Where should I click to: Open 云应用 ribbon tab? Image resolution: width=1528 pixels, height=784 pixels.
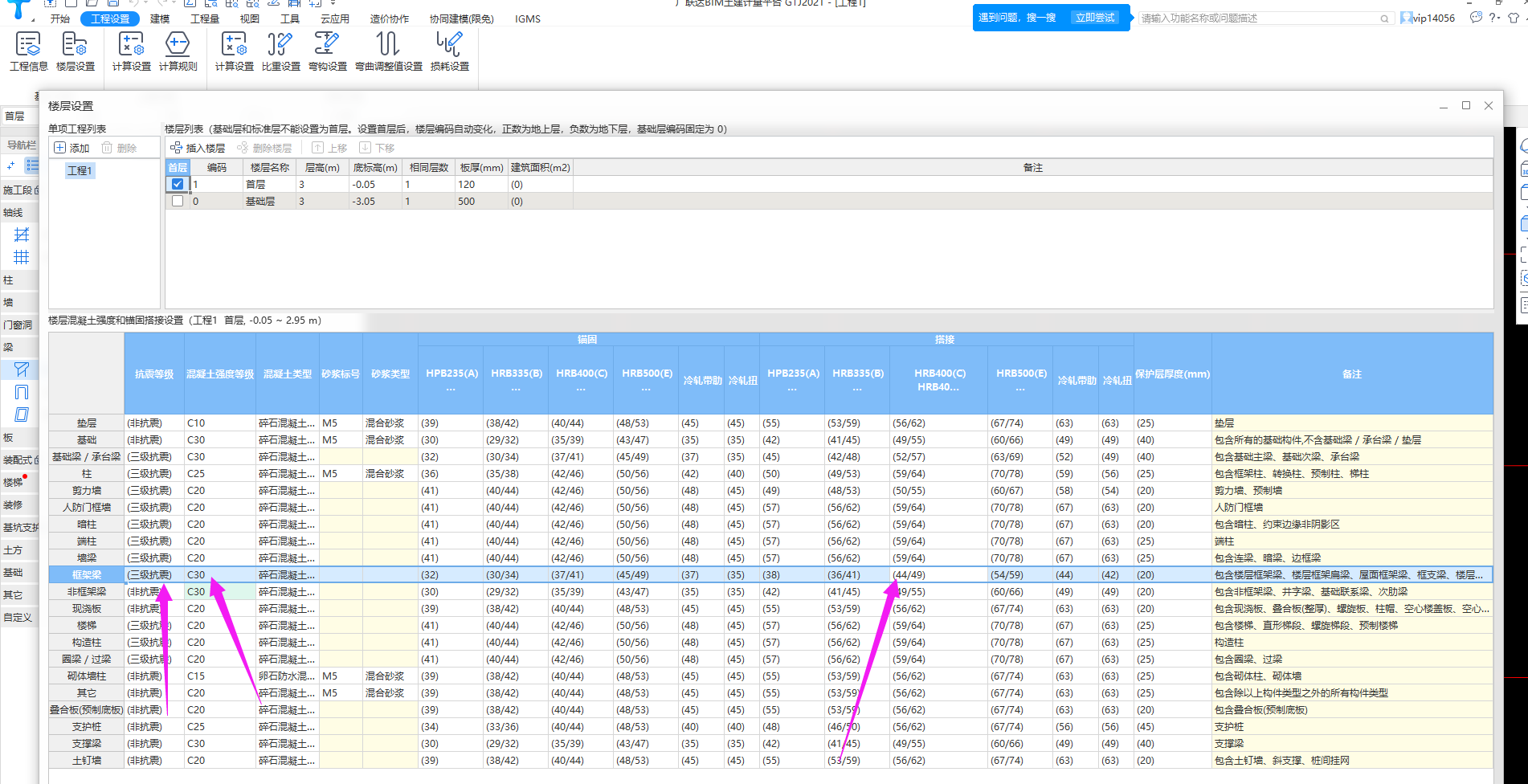335,18
